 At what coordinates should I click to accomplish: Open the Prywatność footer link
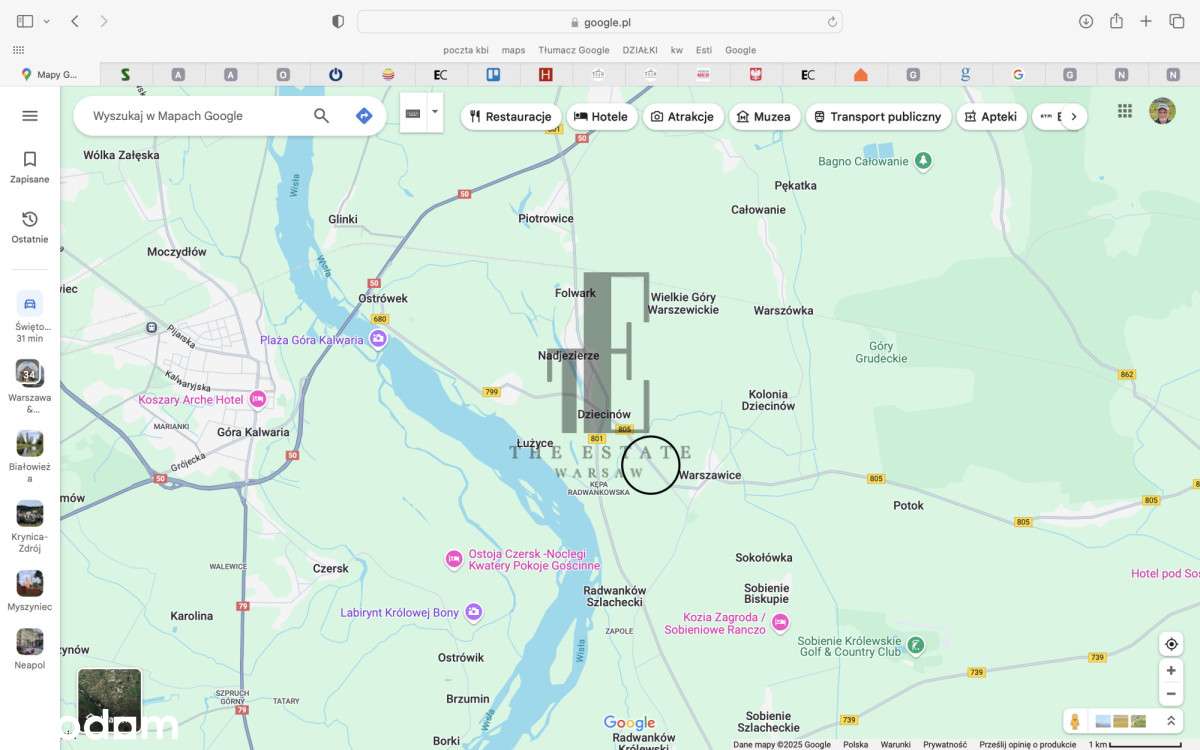click(x=944, y=744)
